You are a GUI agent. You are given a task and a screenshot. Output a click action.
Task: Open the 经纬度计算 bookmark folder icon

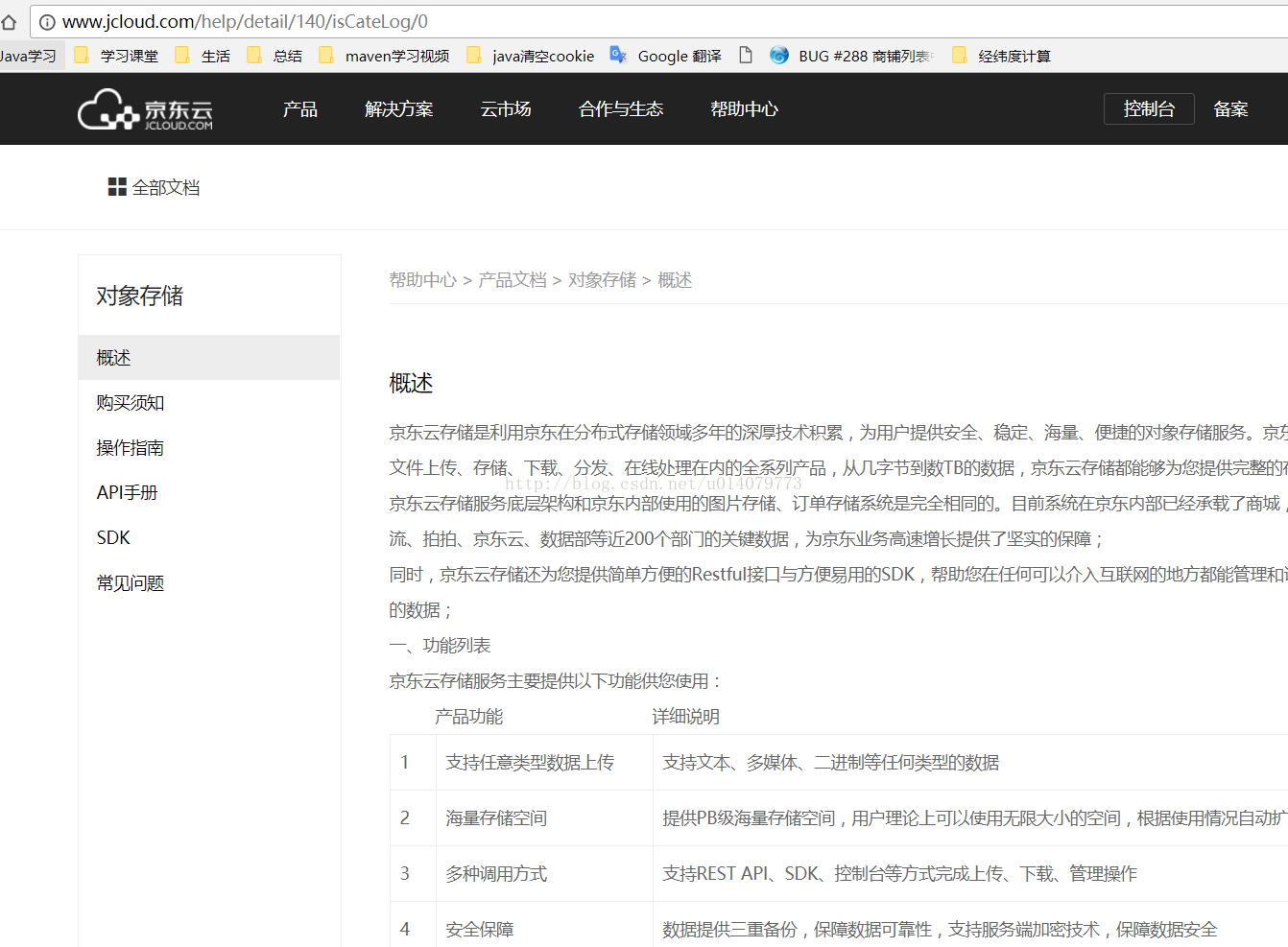tap(960, 56)
